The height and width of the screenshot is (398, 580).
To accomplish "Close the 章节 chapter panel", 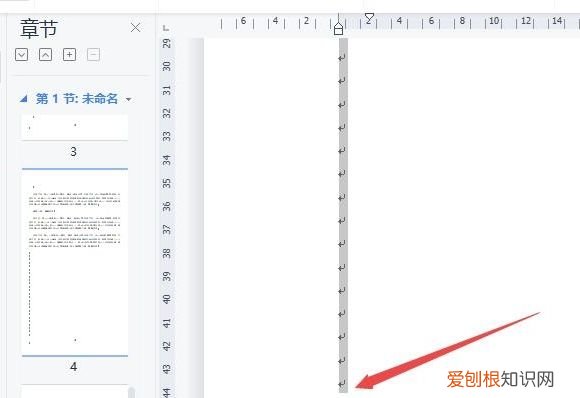I will pos(135,27).
